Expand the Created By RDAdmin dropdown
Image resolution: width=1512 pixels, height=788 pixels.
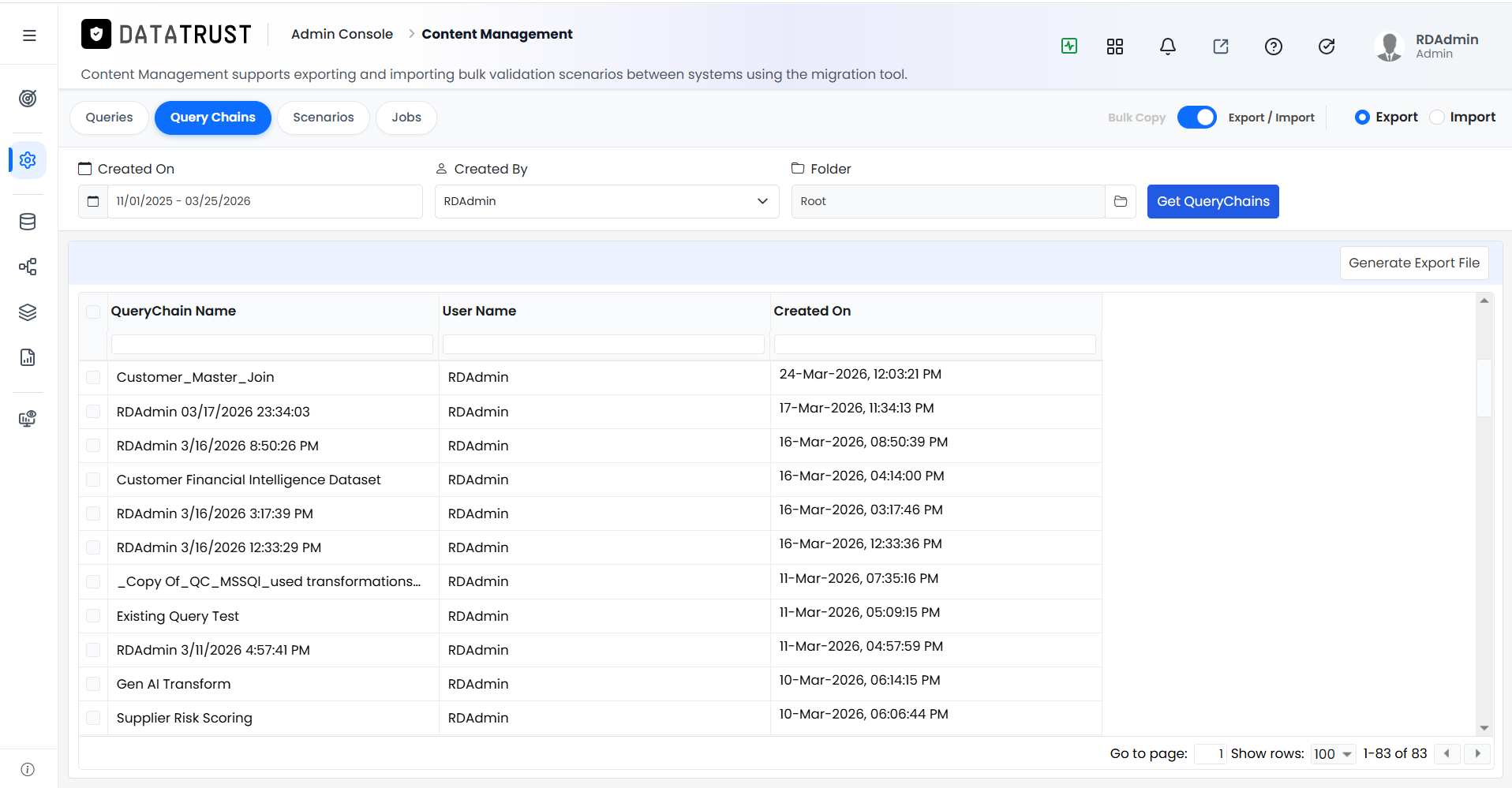(x=607, y=201)
